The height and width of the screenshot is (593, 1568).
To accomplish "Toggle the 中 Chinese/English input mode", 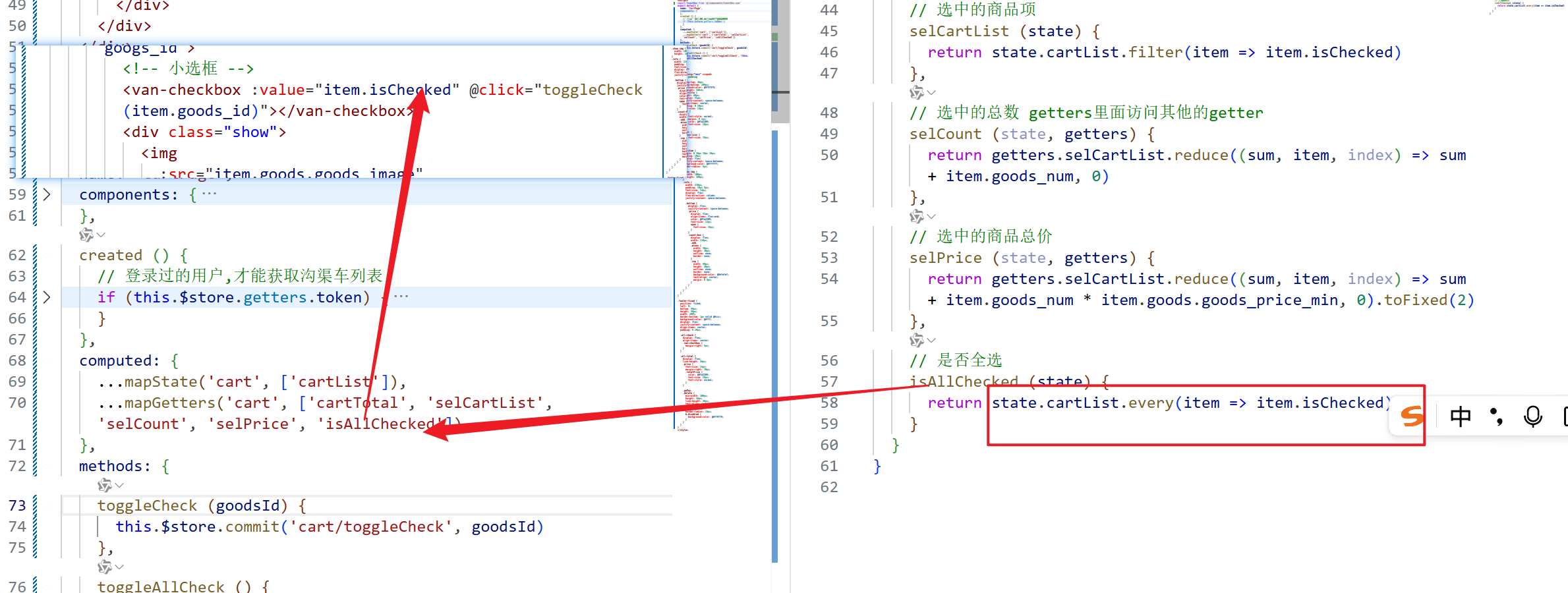I will coord(1461,416).
